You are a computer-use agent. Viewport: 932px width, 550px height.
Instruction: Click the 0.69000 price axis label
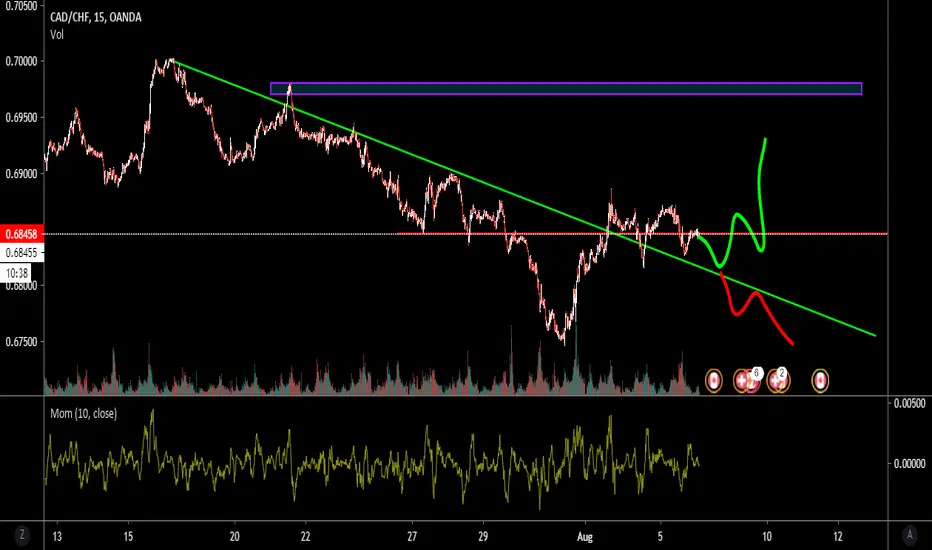click(x=21, y=174)
